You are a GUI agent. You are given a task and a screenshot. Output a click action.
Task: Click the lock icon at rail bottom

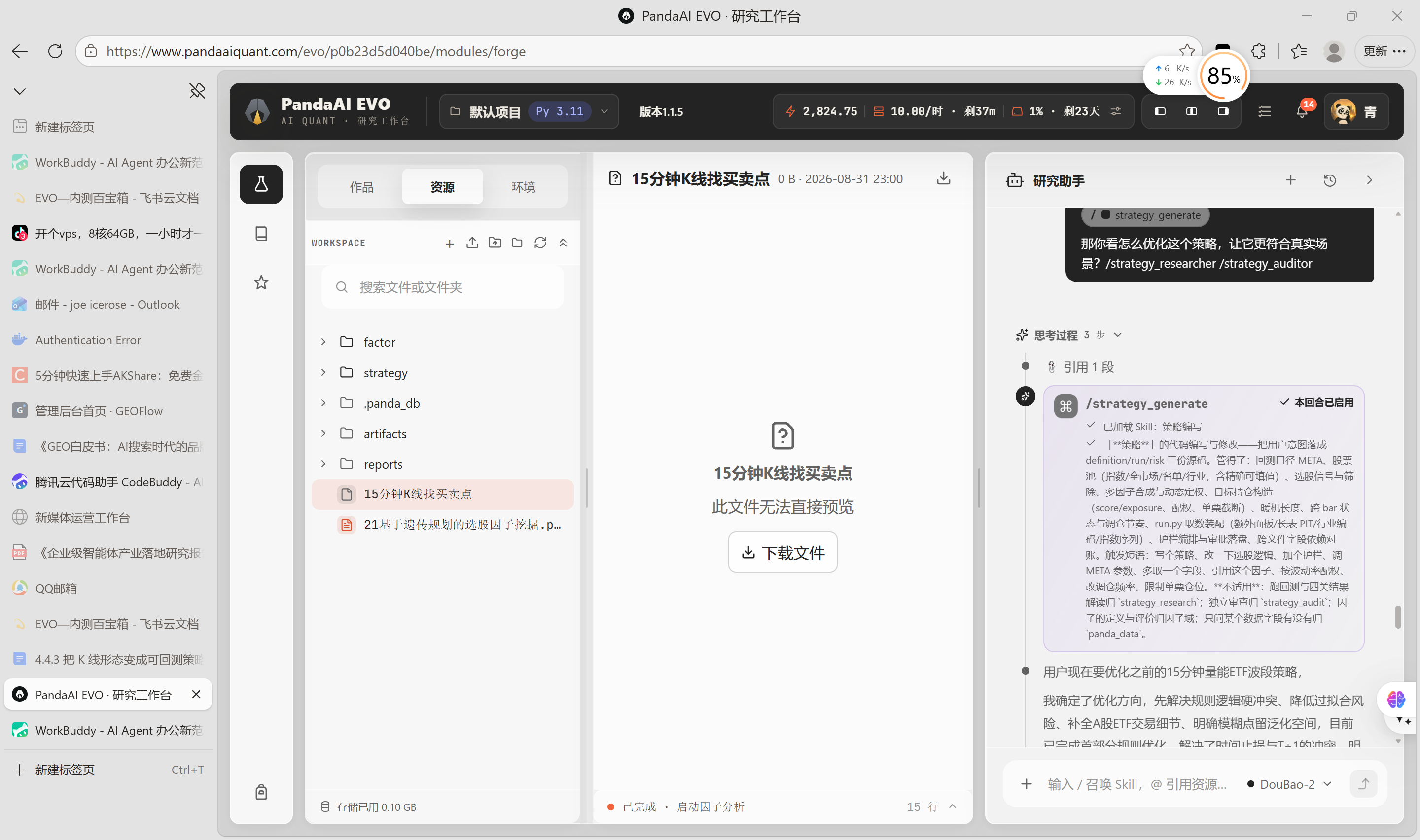pyautogui.click(x=261, y=791)
